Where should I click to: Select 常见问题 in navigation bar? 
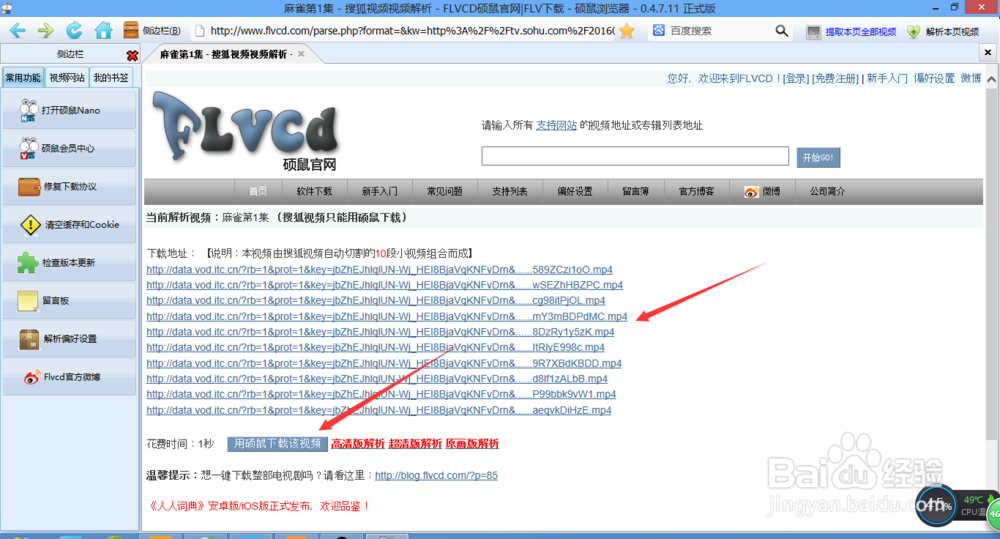pos(445,191)
